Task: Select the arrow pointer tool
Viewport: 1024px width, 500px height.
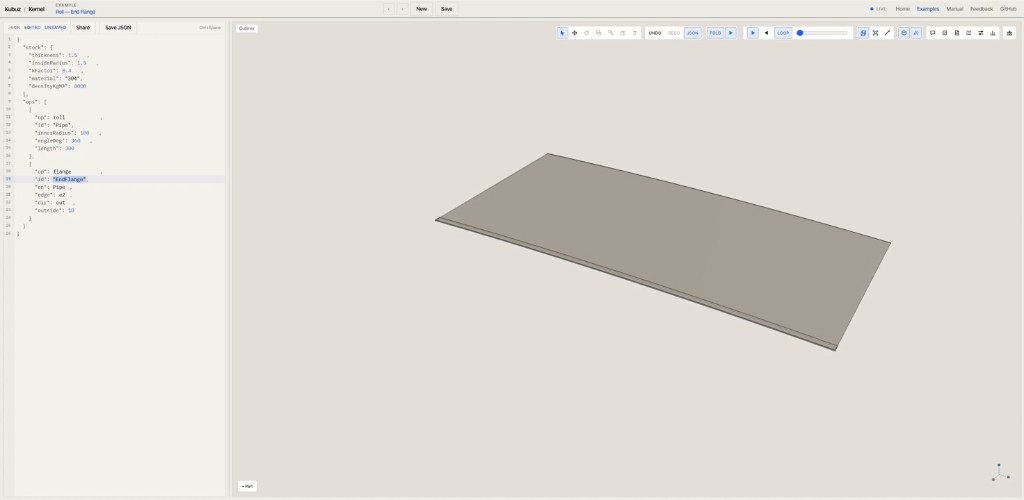Action: point(563,33)
